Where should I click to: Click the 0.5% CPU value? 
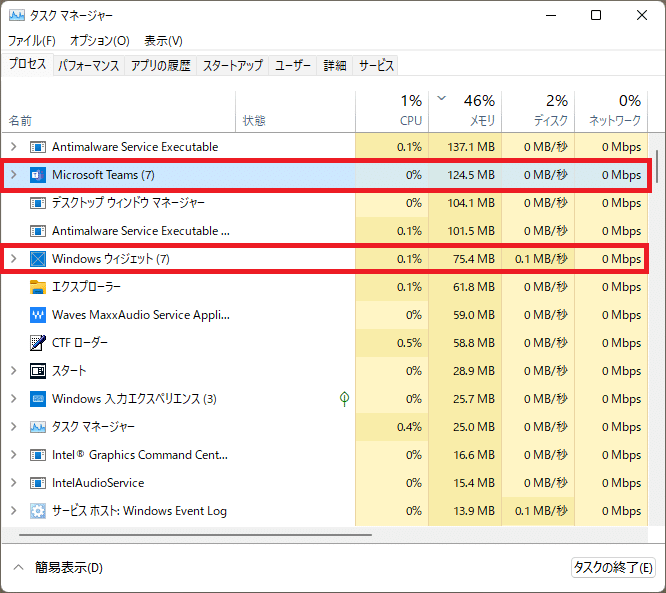tap(409, 343)
